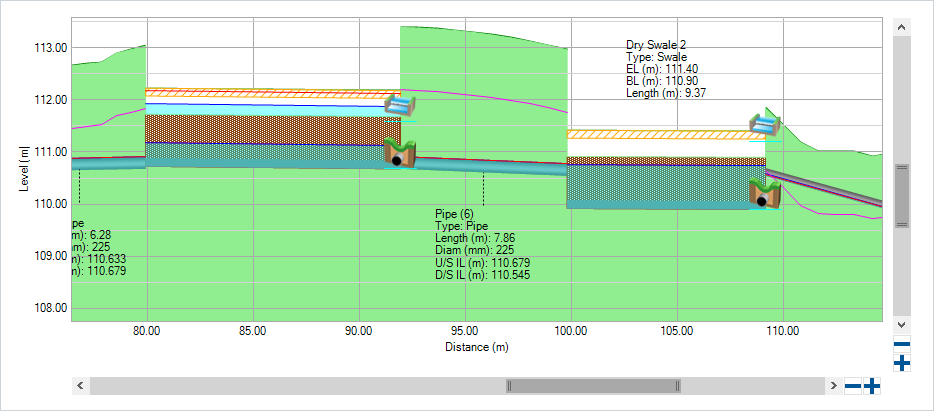
Task: Click the 'Length (m): 9.37' text
Action: (x=666, y=93)
